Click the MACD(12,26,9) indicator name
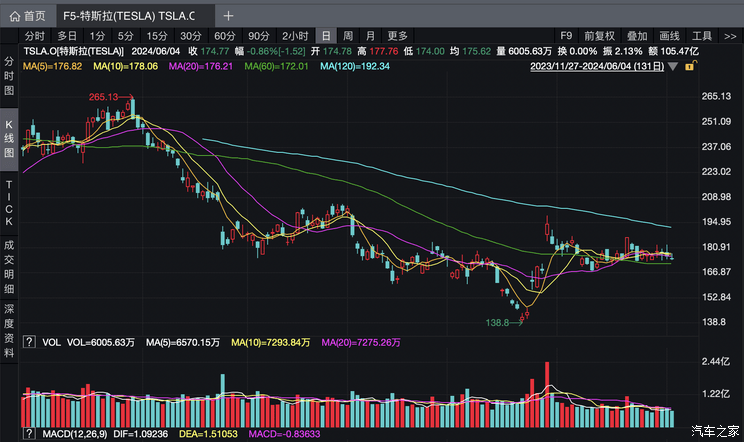Screen dimensions: 744x442 pos(74,434)
